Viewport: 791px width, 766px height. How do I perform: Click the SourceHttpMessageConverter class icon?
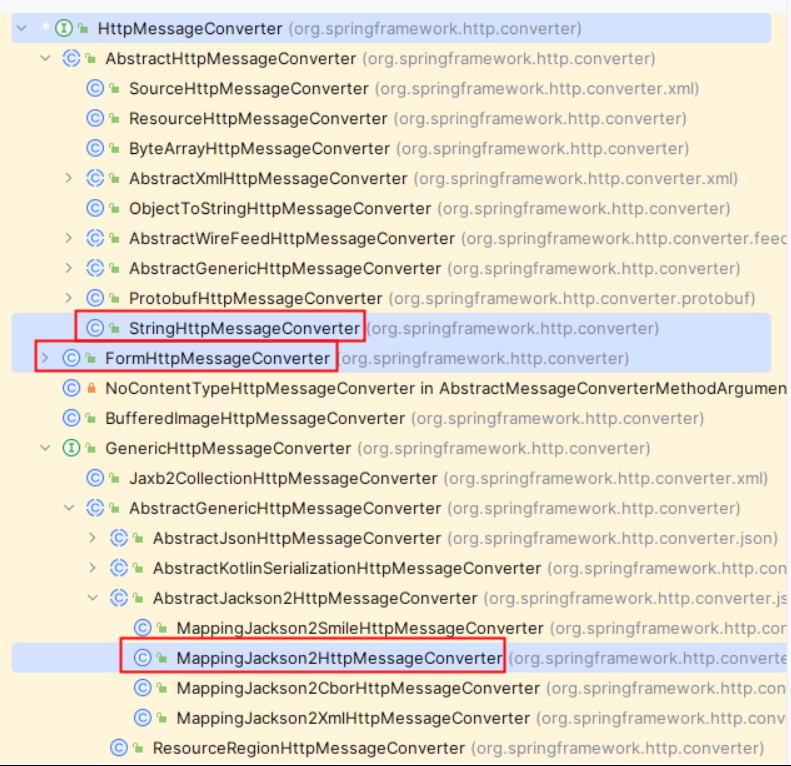click(95, 89)
